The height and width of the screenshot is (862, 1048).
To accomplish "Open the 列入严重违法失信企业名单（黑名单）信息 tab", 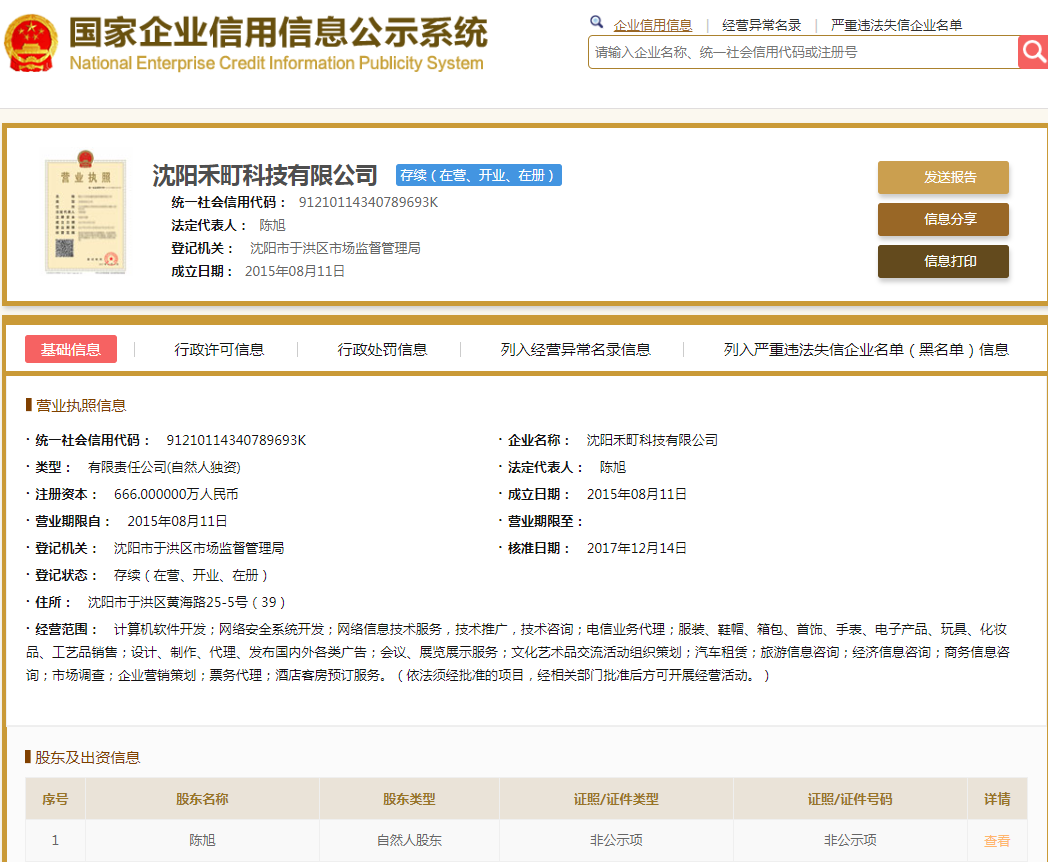I will pyautogui.click(x=865, y=349).
